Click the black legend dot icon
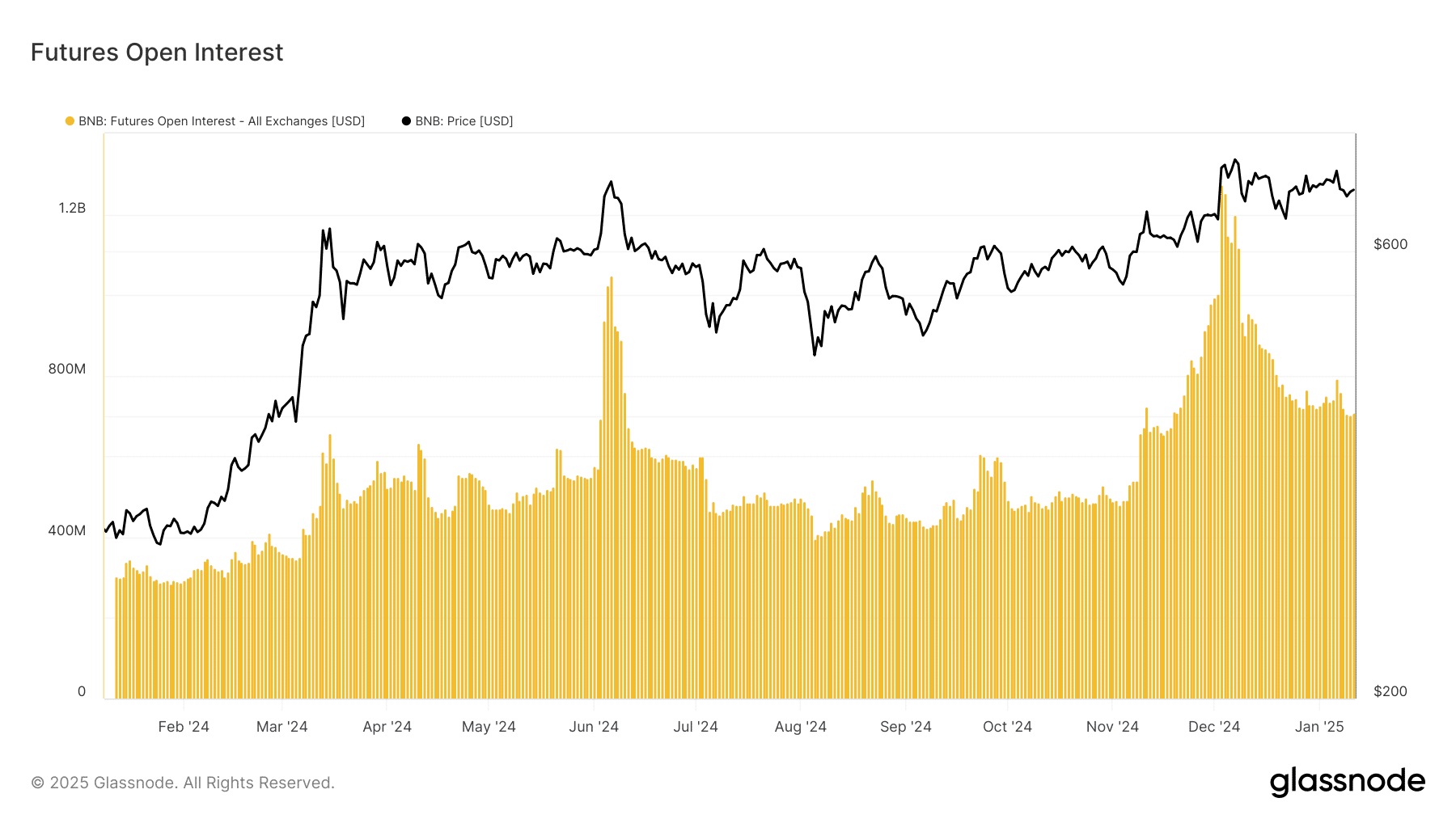 point(405,120)
